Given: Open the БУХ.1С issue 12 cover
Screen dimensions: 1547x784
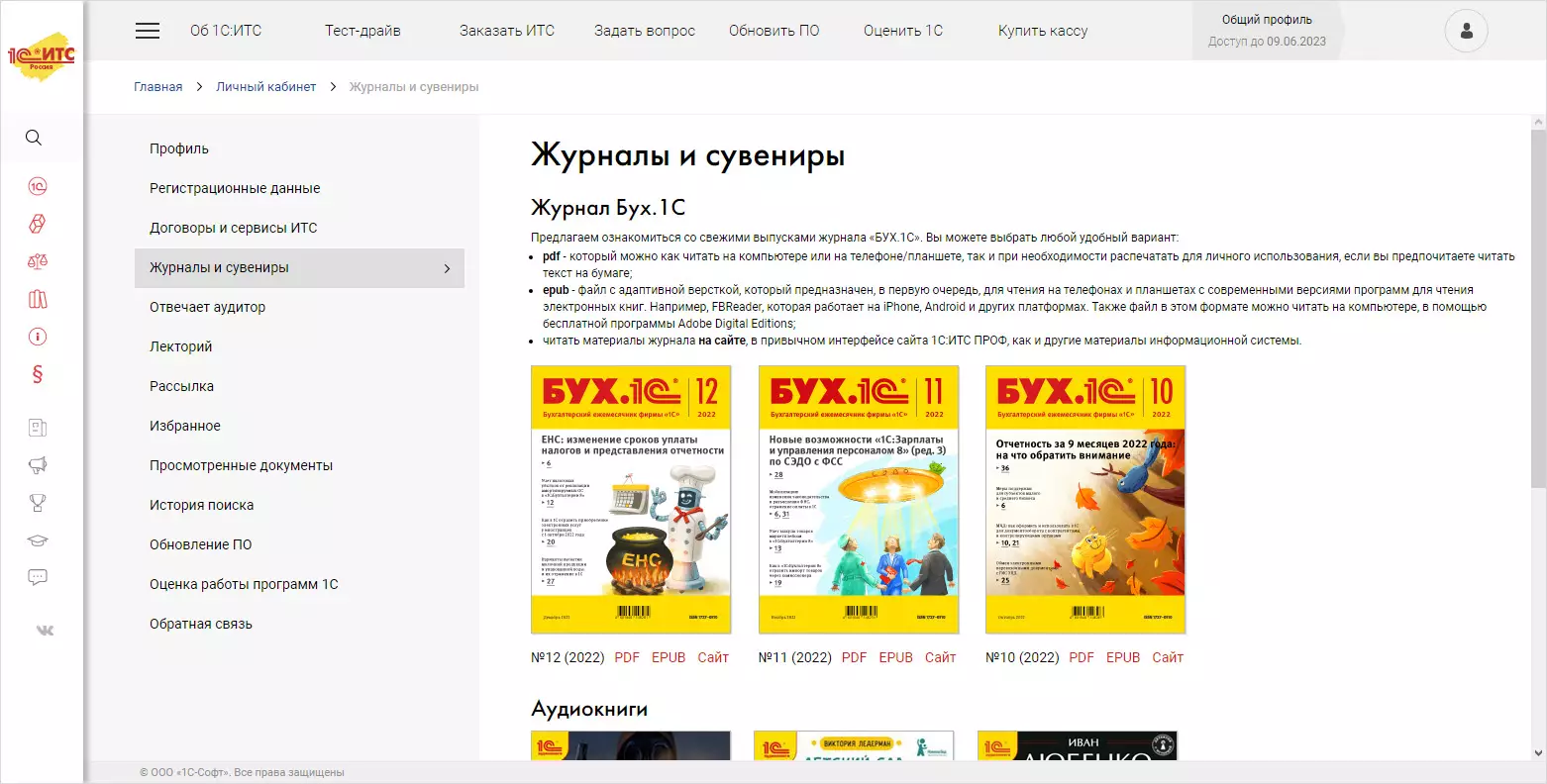Looking at the screenshot, I should (631, 500).
